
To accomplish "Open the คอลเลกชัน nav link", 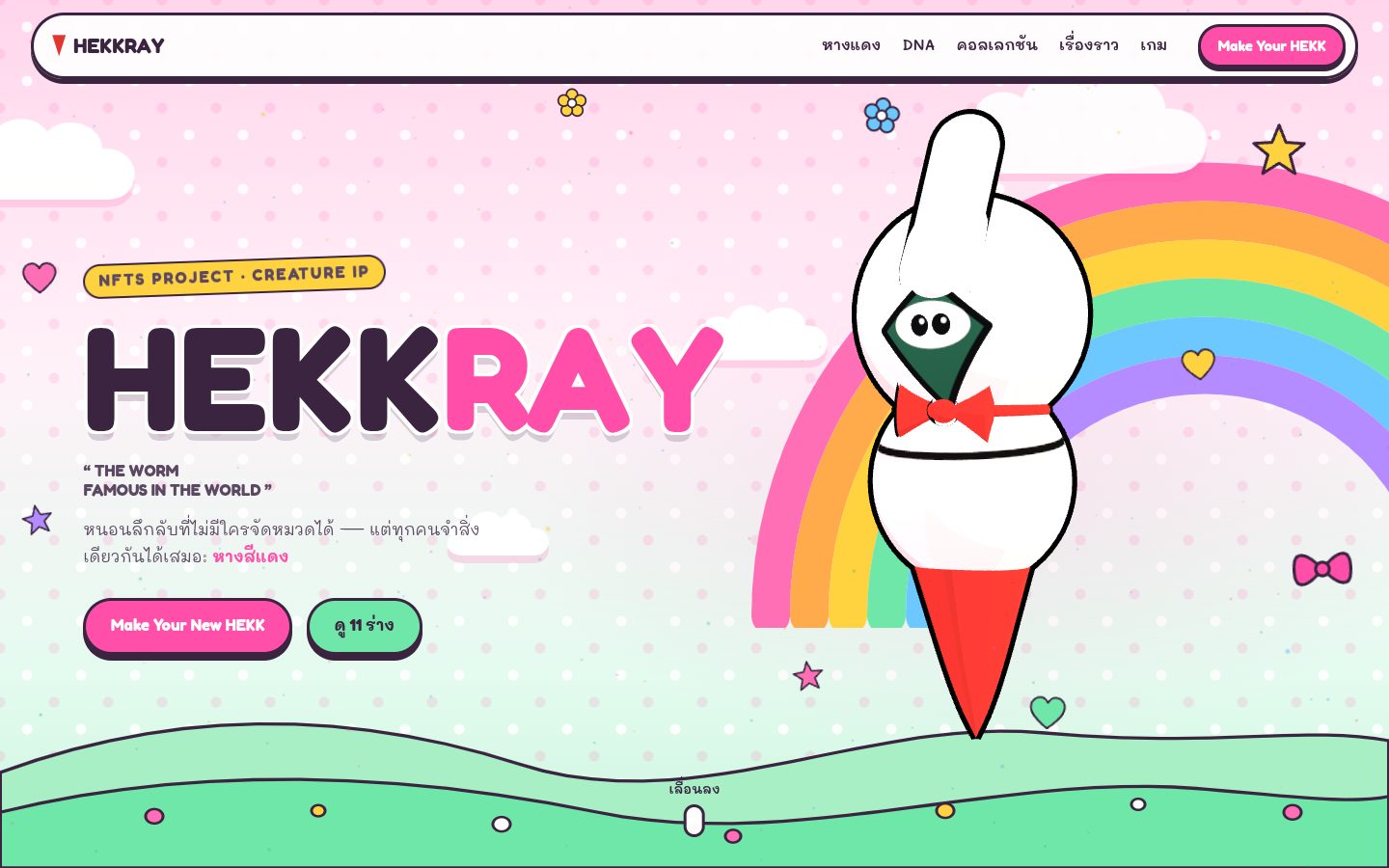I will coord(996,45).
